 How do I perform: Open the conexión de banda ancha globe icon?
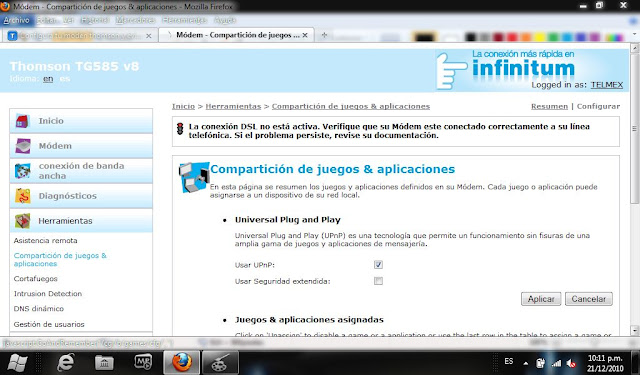coord(22,171)
